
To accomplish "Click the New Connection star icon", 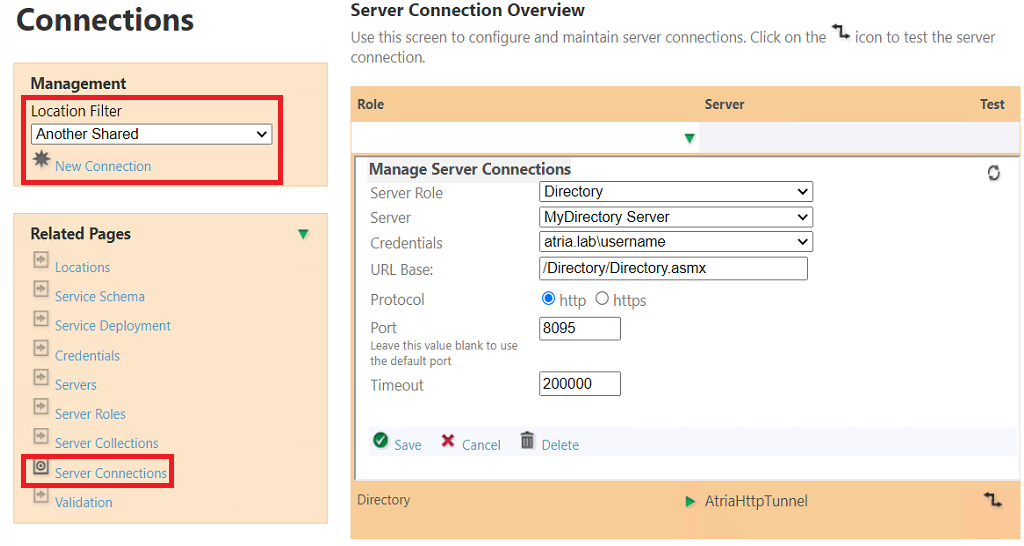I will click(41, 160).
